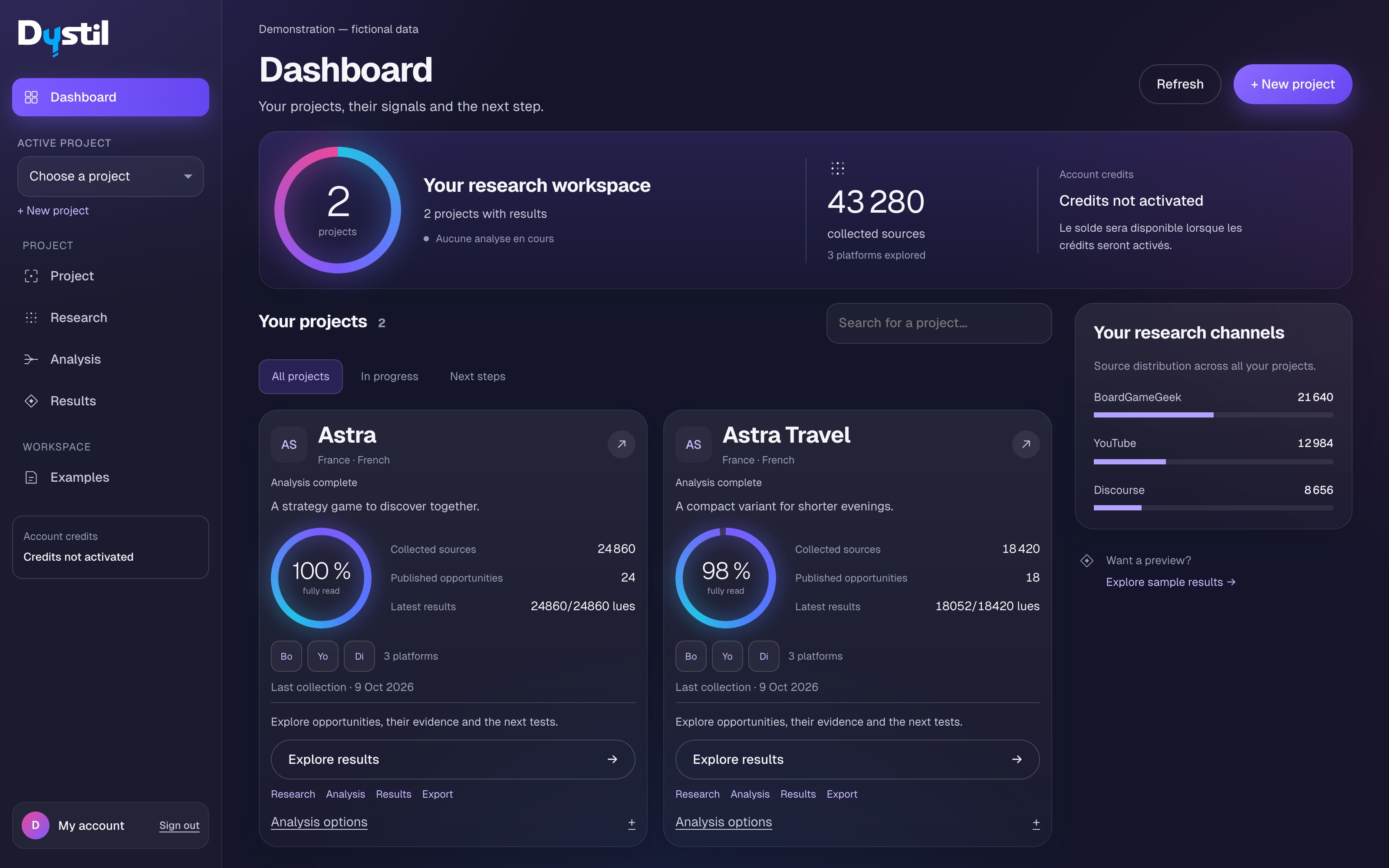Viewport: 1389px width, 868px height.
Task: Select the Next steps tab
Action: pos(477,377)
